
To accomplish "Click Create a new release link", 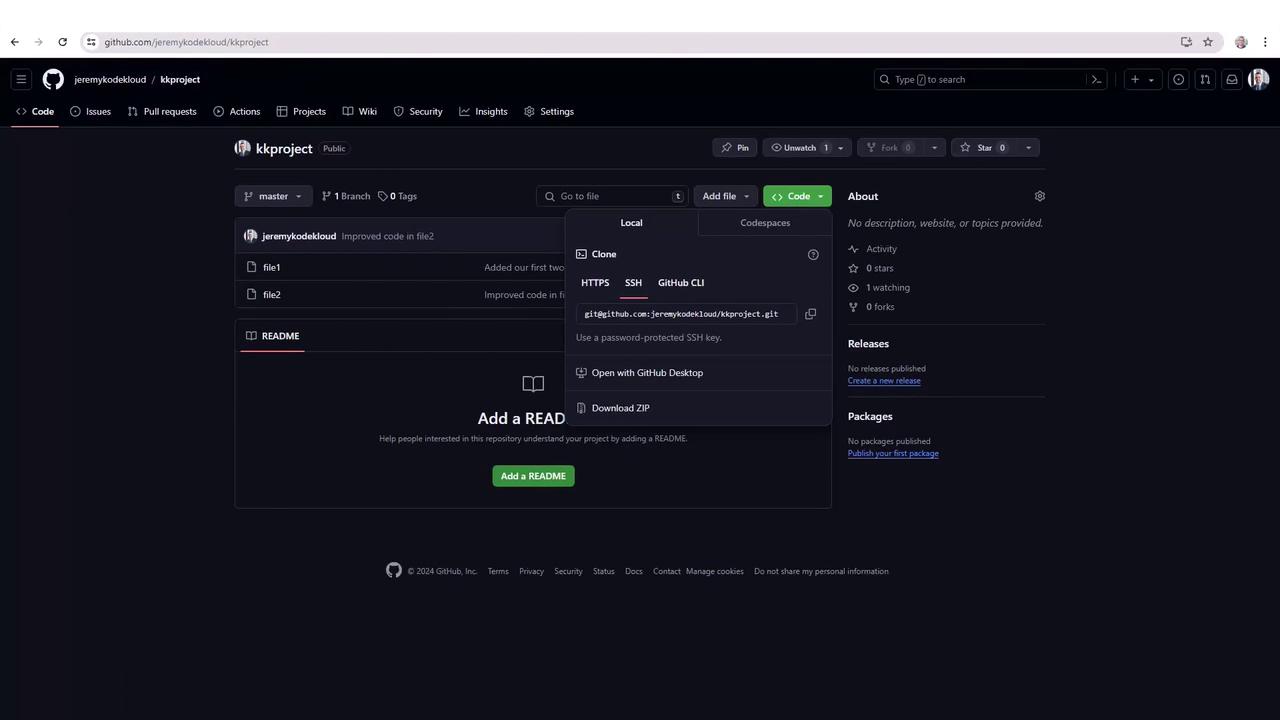I will coord(884,381).
